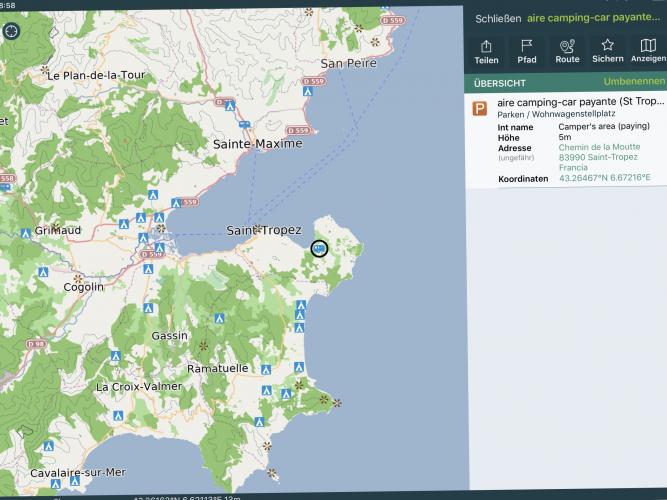
Task: Open the Pfad flag tool
Action: (527, 51)
